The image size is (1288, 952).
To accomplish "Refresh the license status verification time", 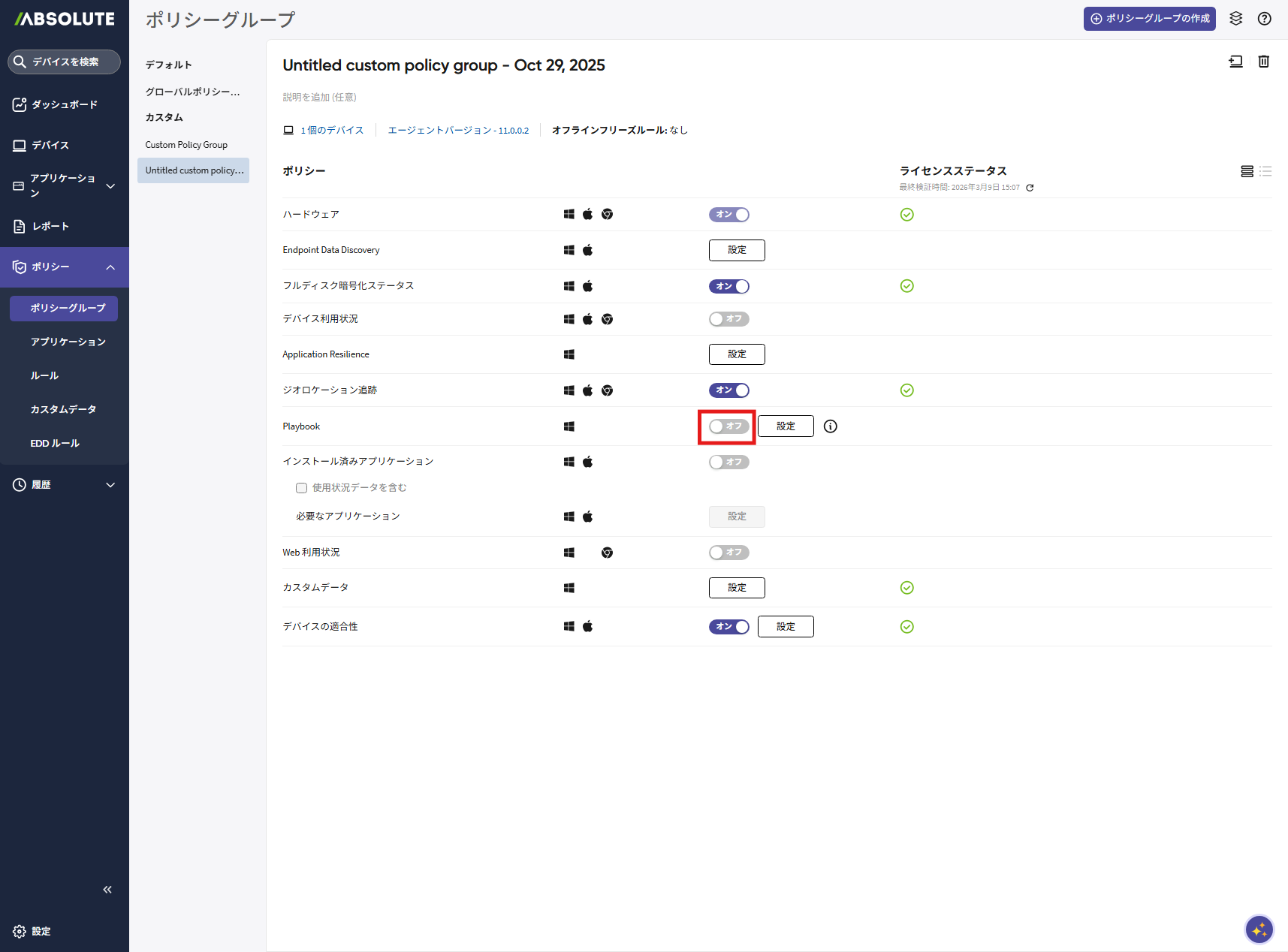I will click(x=1030, y=188).
